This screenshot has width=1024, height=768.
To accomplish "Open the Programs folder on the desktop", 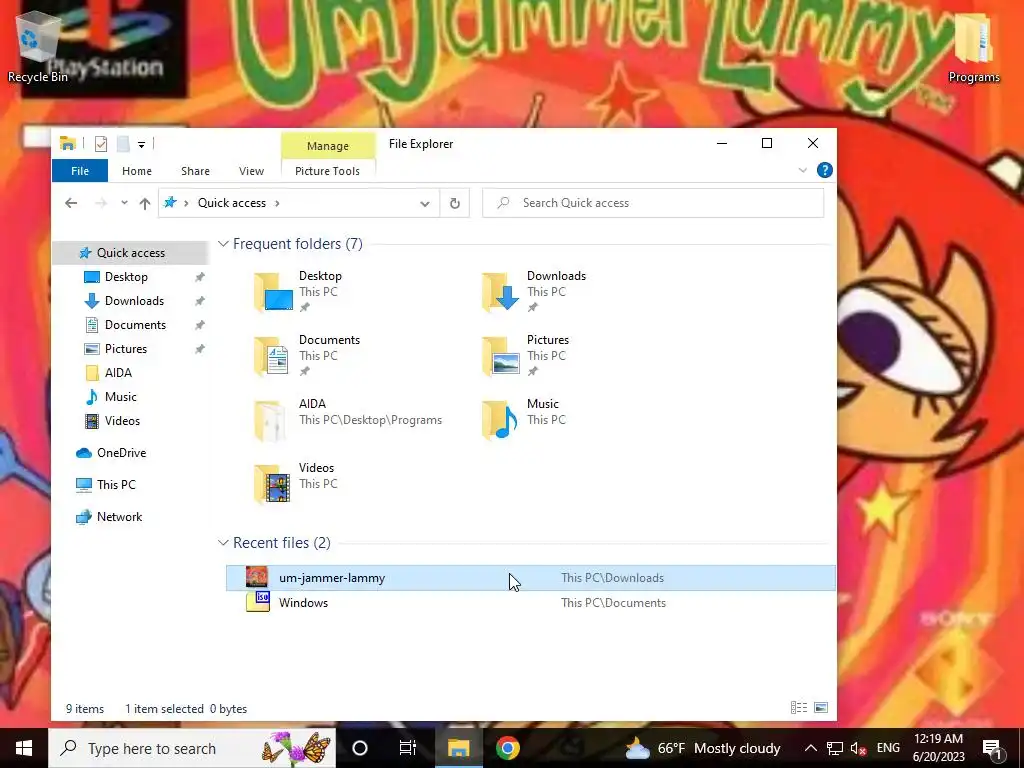I will (974, 48).
